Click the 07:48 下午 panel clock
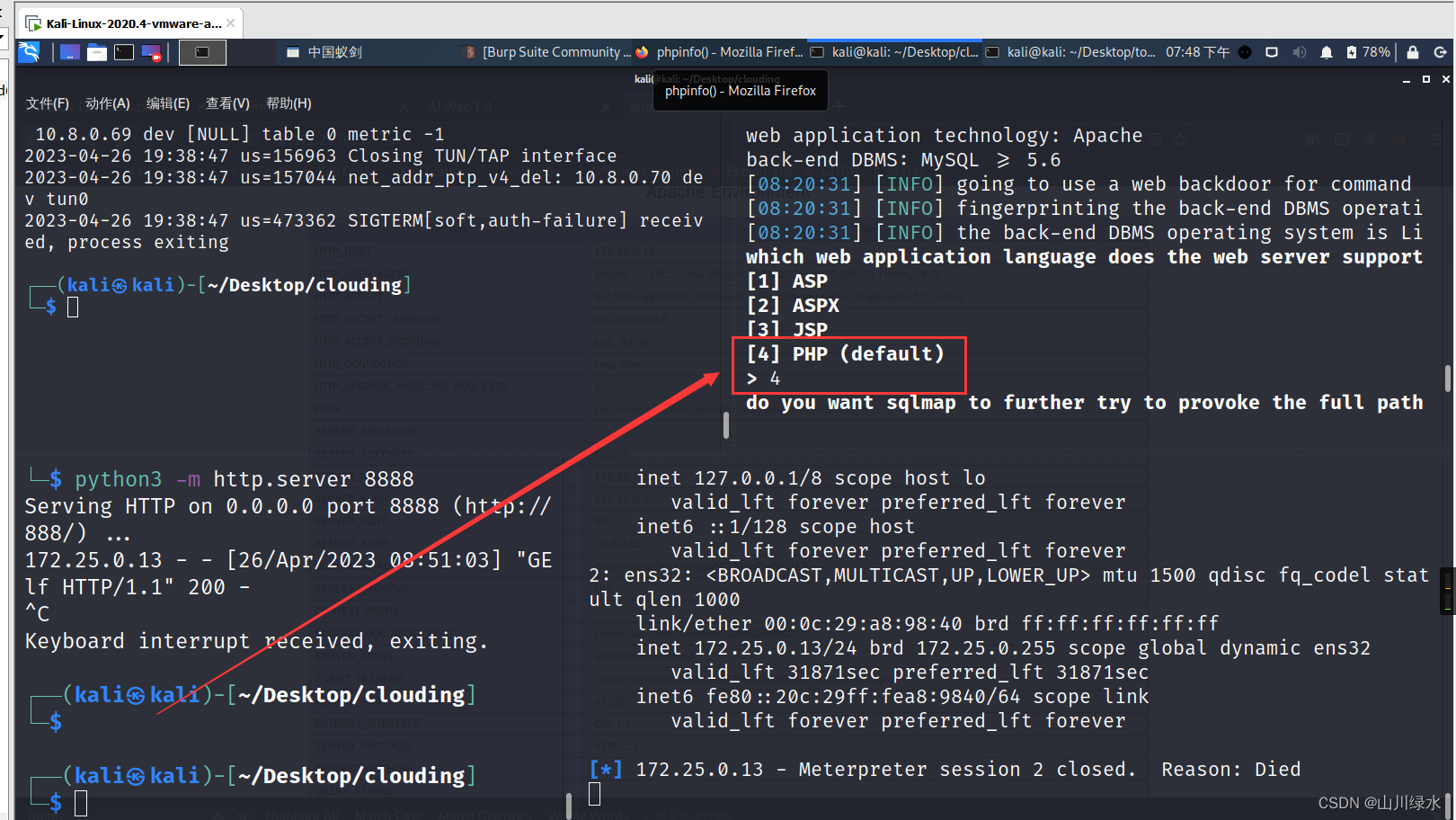Screen dimensions: 1456x820 [x=1197, y=52]
